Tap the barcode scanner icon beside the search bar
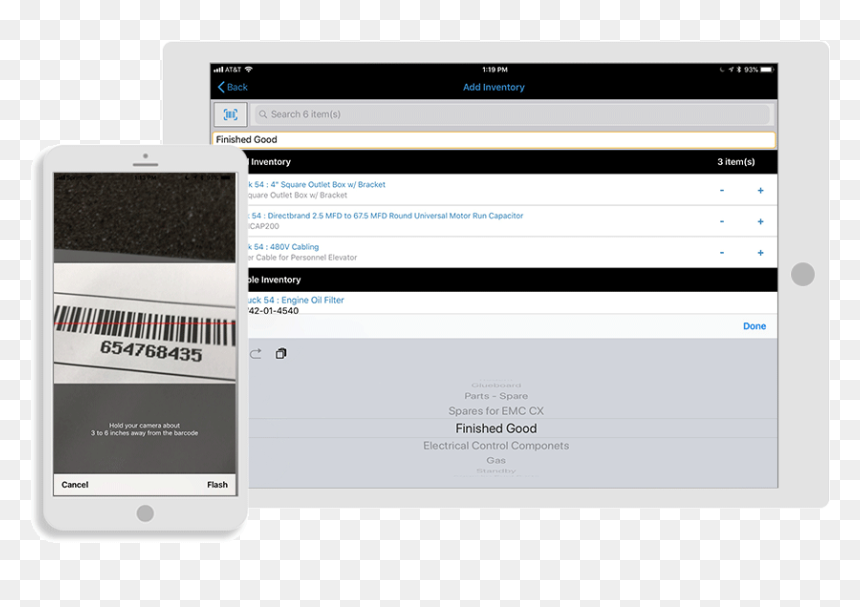Image resolution: width=860 pixels, height=607 pixels. [x=230, y=115]
